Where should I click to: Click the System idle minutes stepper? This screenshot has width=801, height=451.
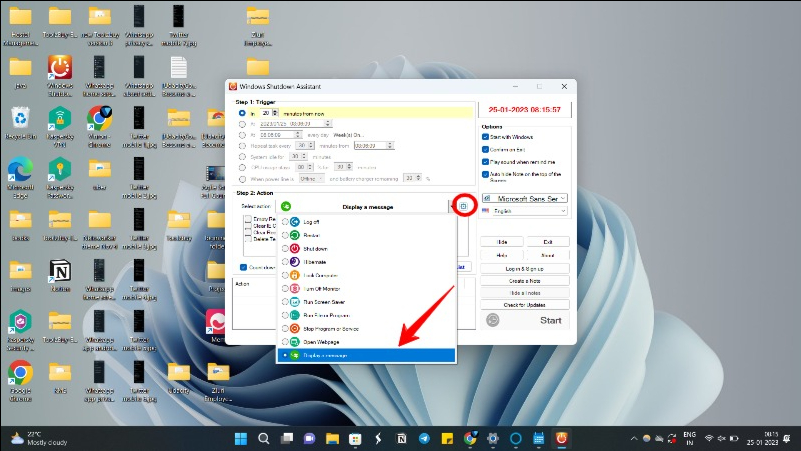coord(304,156)
